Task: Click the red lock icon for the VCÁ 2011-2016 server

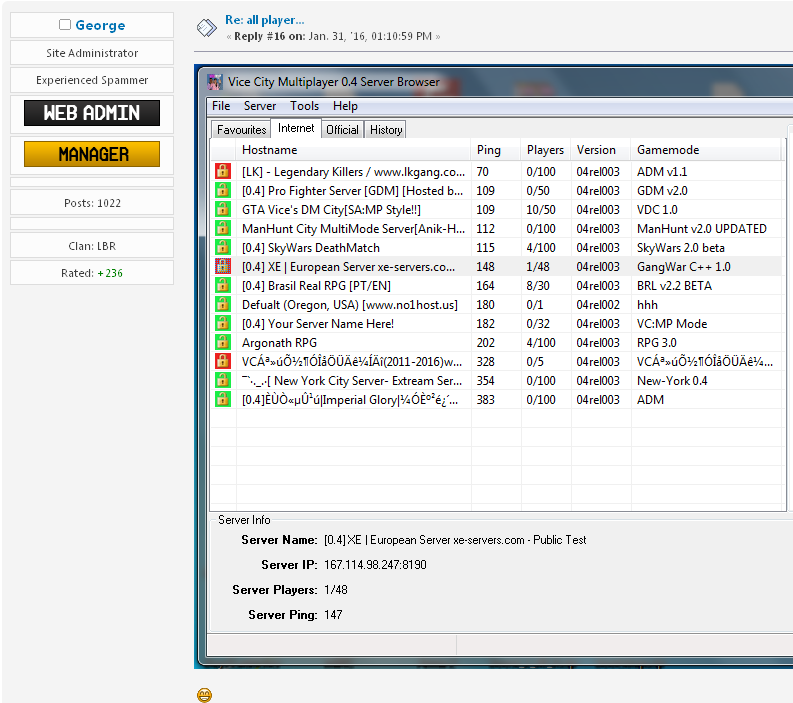Action: click(x=223, y=362)
